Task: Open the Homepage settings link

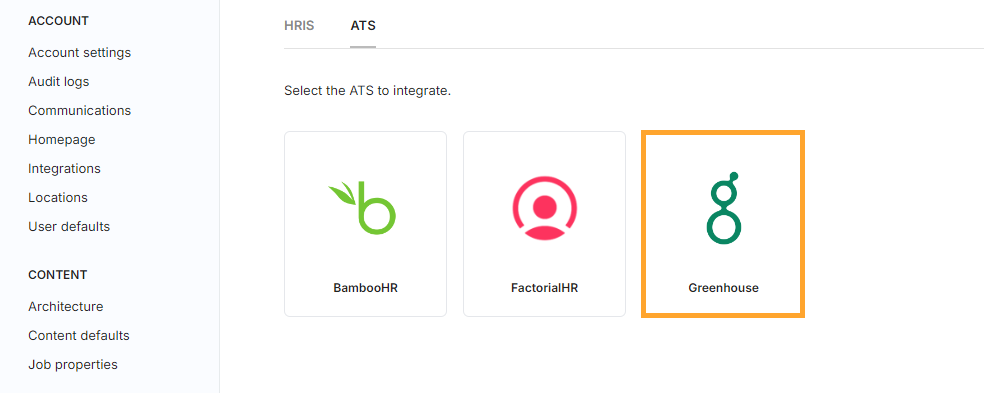Action: point(62,140)
